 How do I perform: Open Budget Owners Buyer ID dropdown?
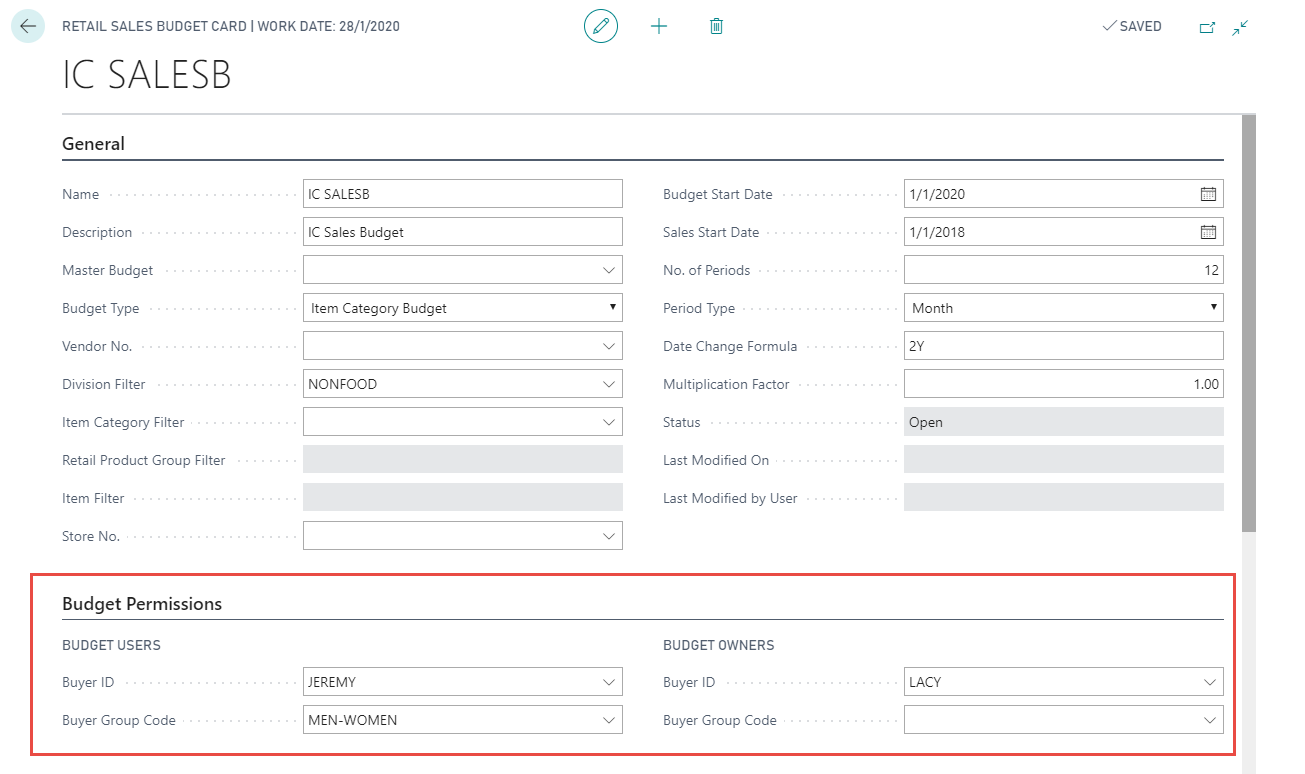1210,682
